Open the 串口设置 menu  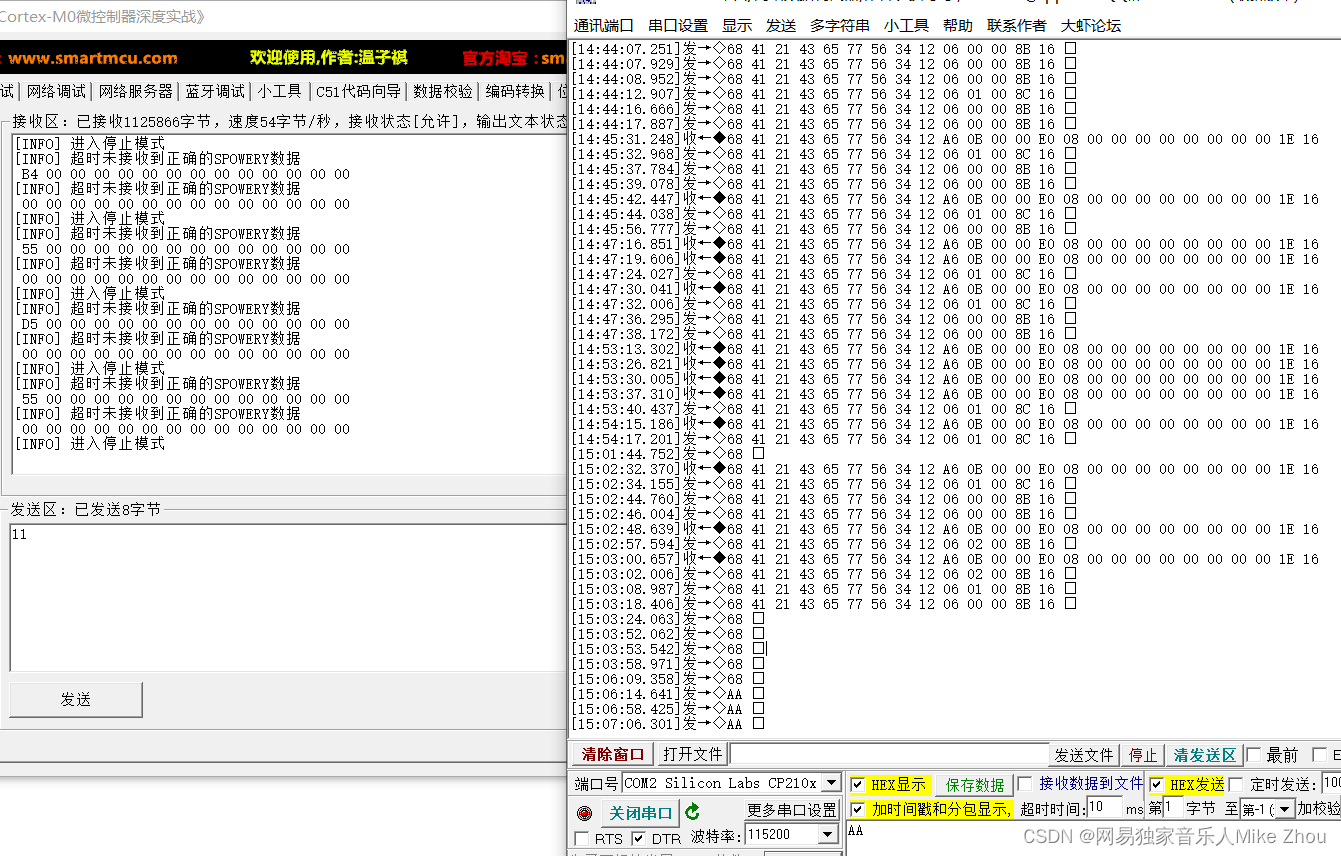click(x=678, y=26)
